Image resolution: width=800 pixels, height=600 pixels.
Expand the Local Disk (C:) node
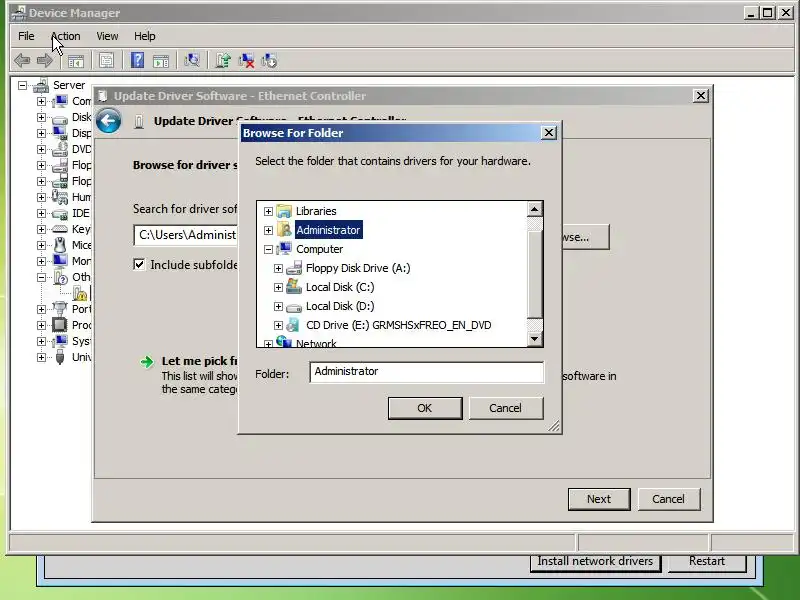278,287
